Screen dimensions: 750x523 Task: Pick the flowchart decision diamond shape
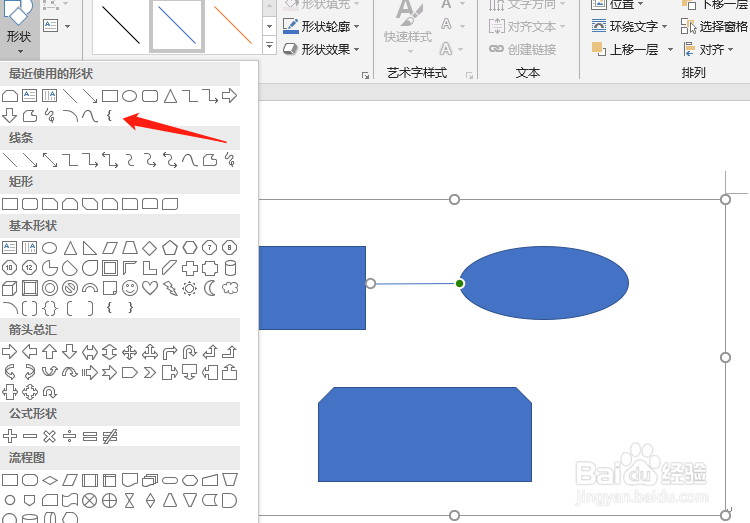50,480
